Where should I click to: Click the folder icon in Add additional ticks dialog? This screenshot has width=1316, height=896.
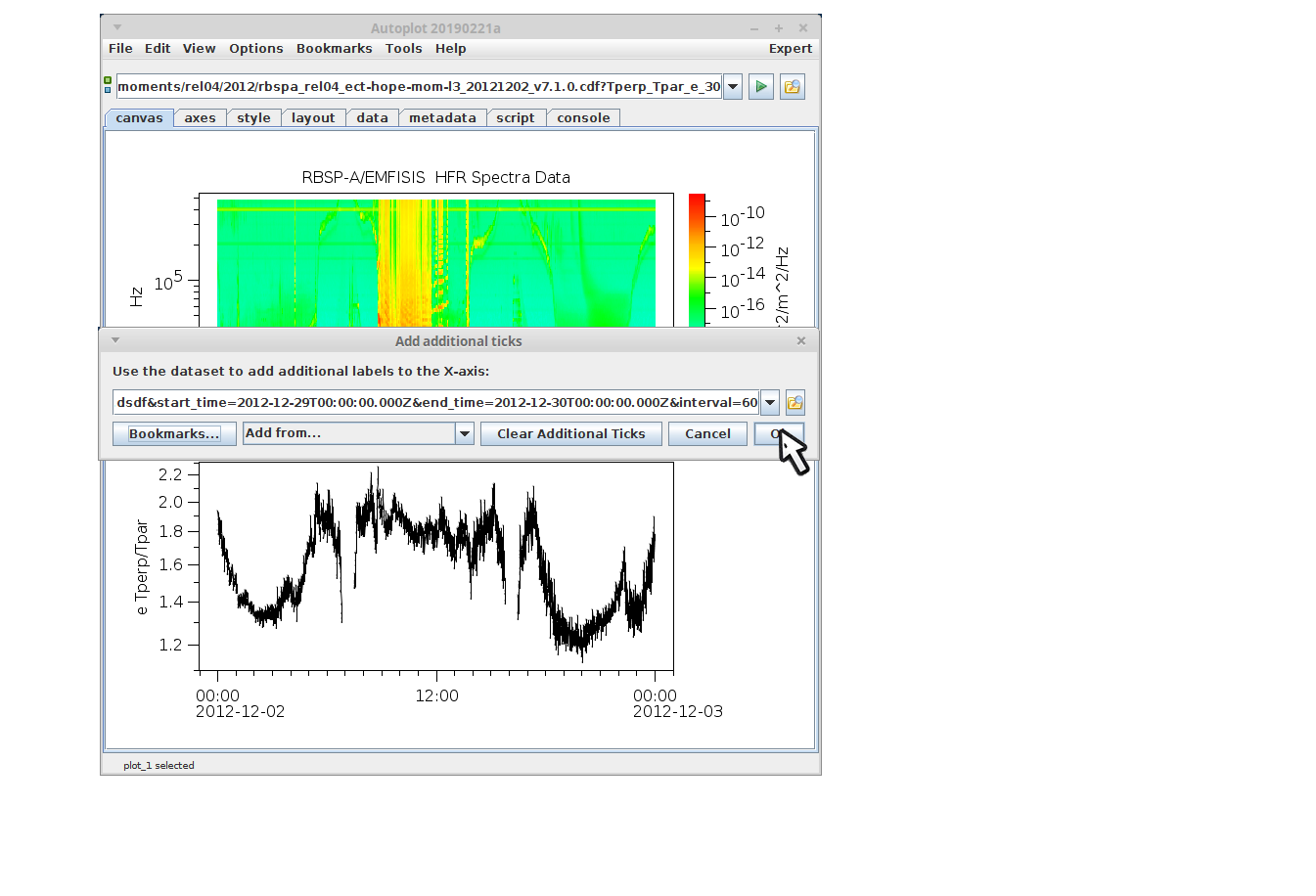tap(794, 403)
